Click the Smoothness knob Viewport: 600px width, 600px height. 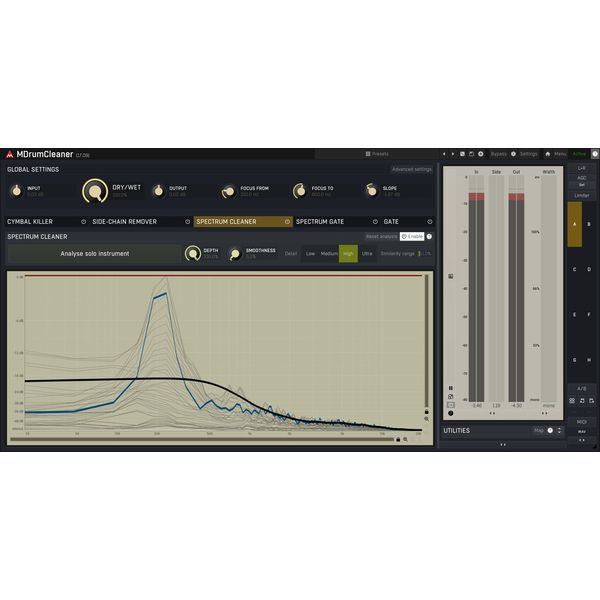coord(235,254)
